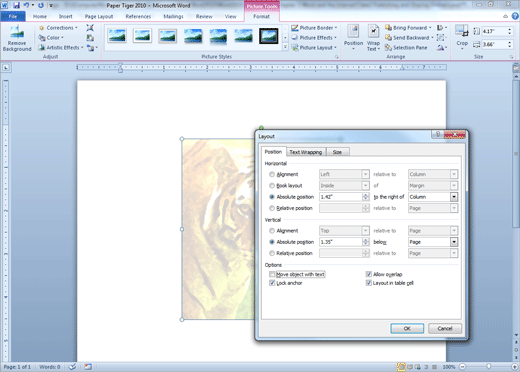
Task: Click horizontal absolute position field 1.42"
Action: [341, 197]
